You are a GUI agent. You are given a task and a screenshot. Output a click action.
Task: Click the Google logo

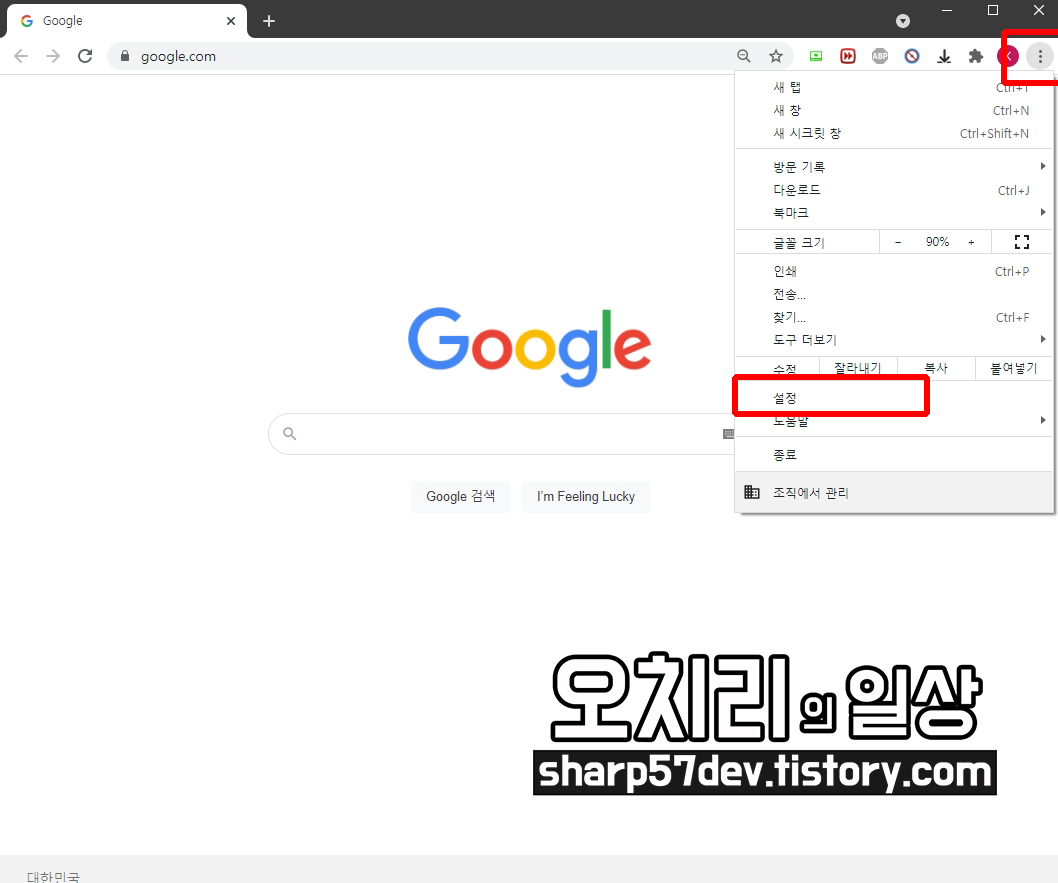(x=530, y=347)
